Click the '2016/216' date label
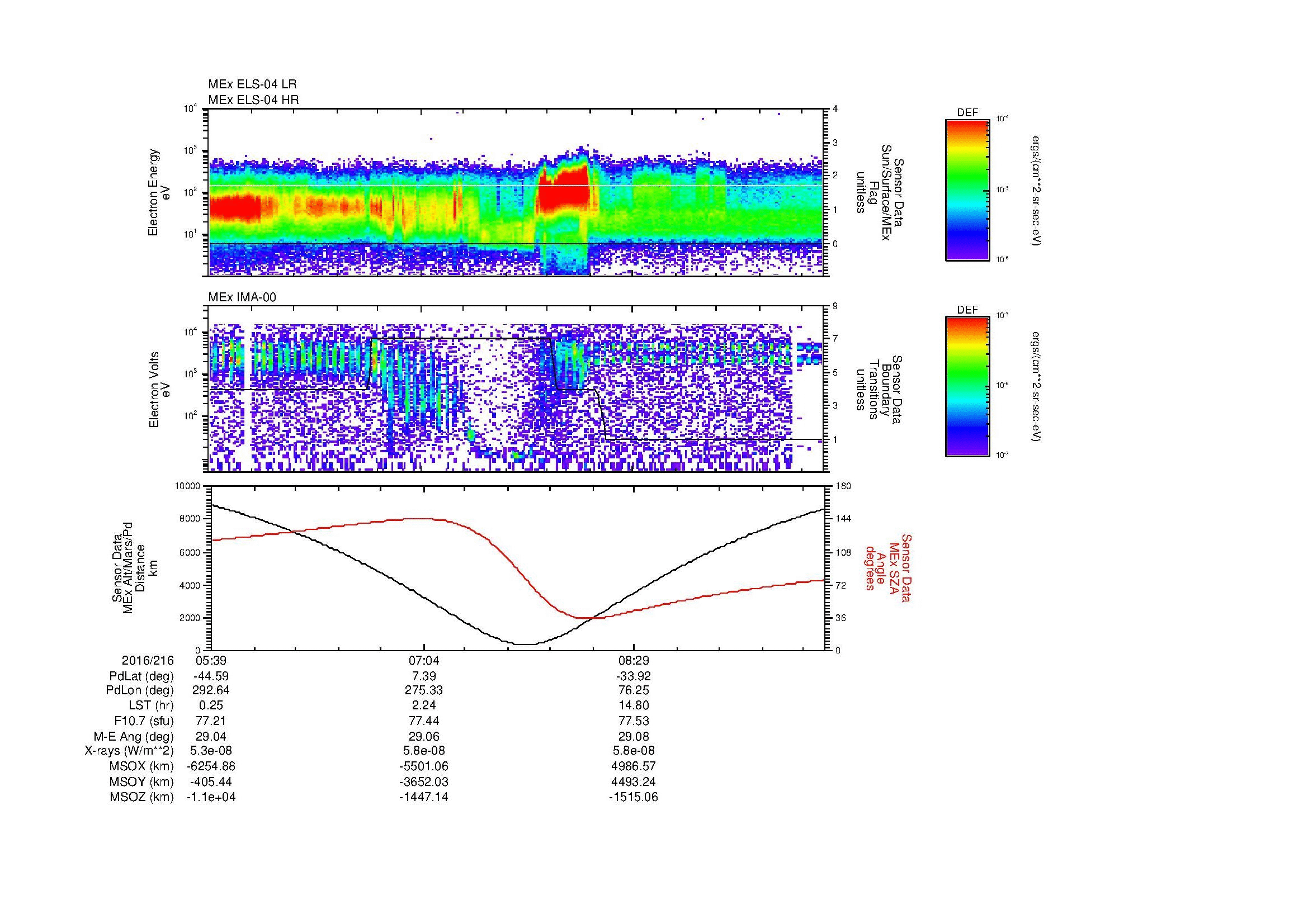The height and width of the screenshot is (924, 1308). click(x=148, y=661)
